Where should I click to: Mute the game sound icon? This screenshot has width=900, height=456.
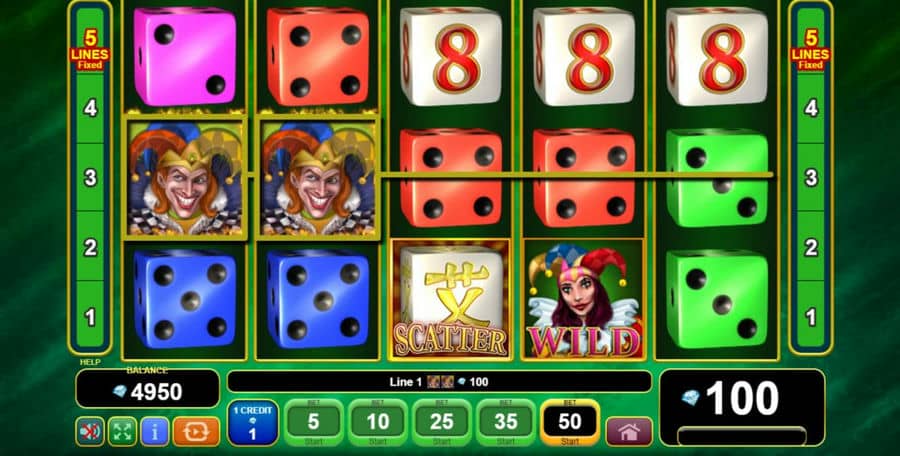[x=90, y=431]
